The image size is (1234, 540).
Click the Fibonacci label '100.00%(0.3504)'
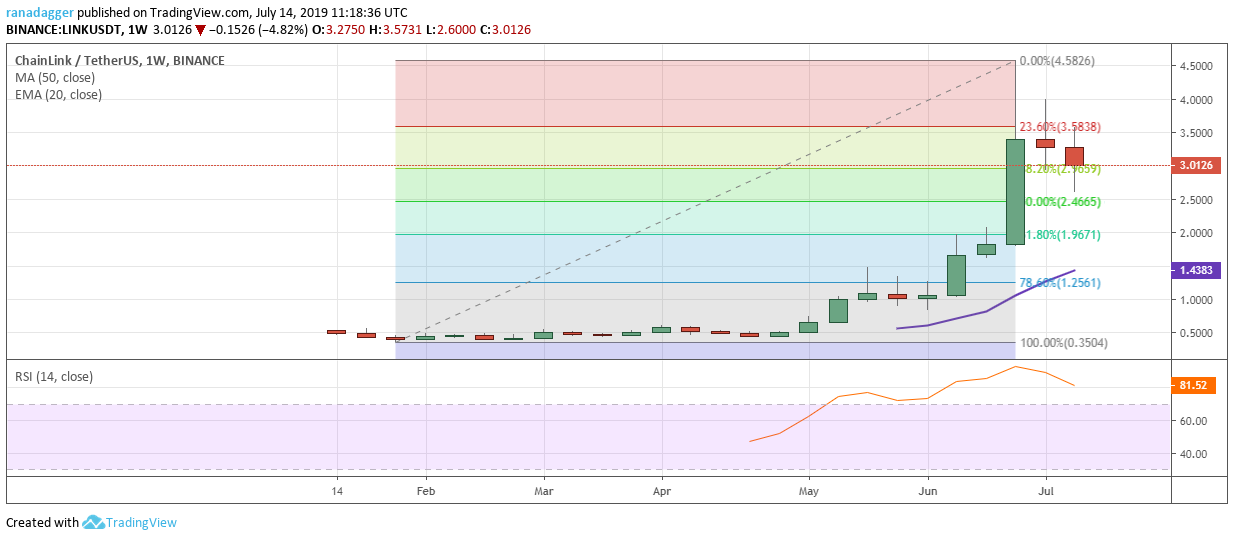pos(1063,343)
